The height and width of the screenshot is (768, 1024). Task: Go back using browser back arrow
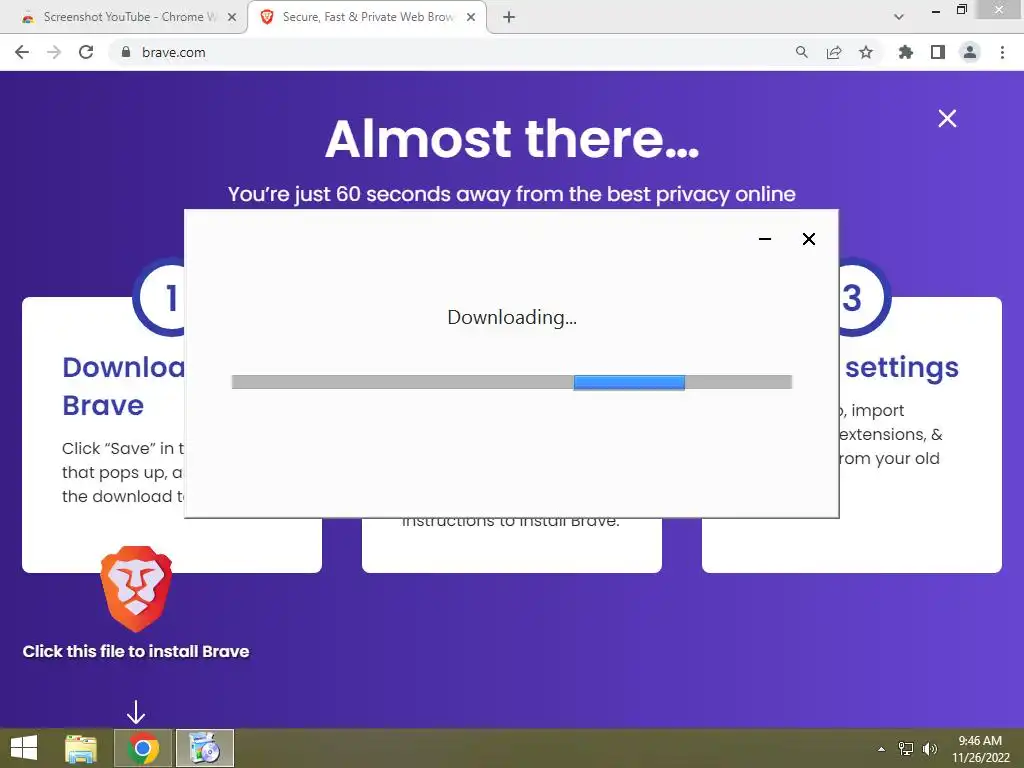[x=22, y=52]
